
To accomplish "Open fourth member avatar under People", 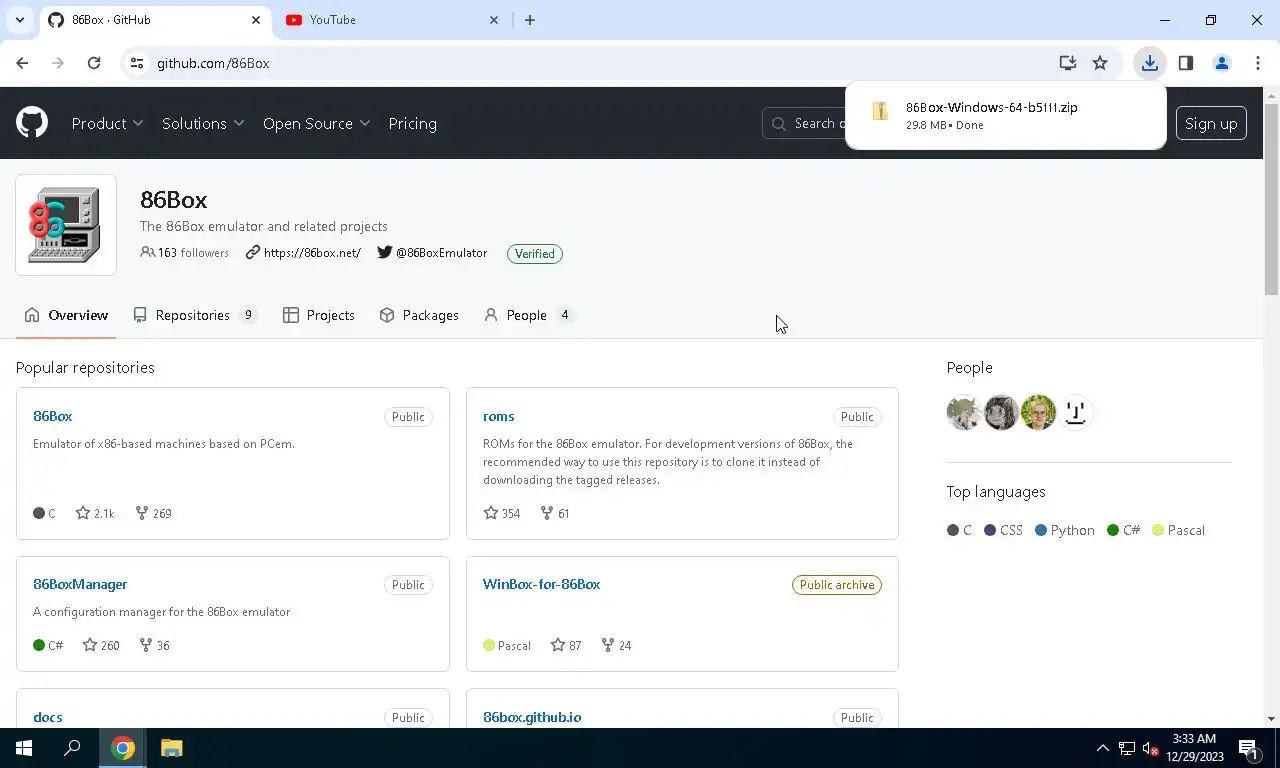I will 1075,412.
